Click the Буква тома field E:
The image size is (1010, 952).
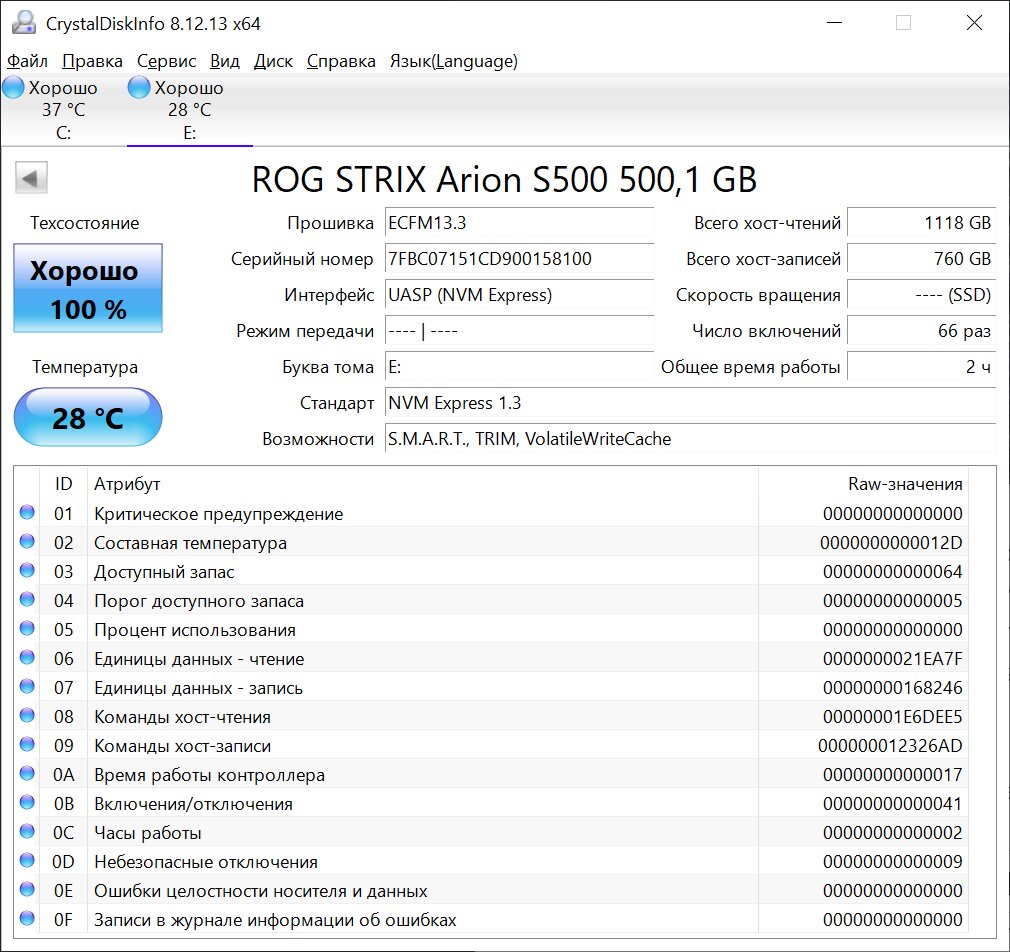coord(519,367)
